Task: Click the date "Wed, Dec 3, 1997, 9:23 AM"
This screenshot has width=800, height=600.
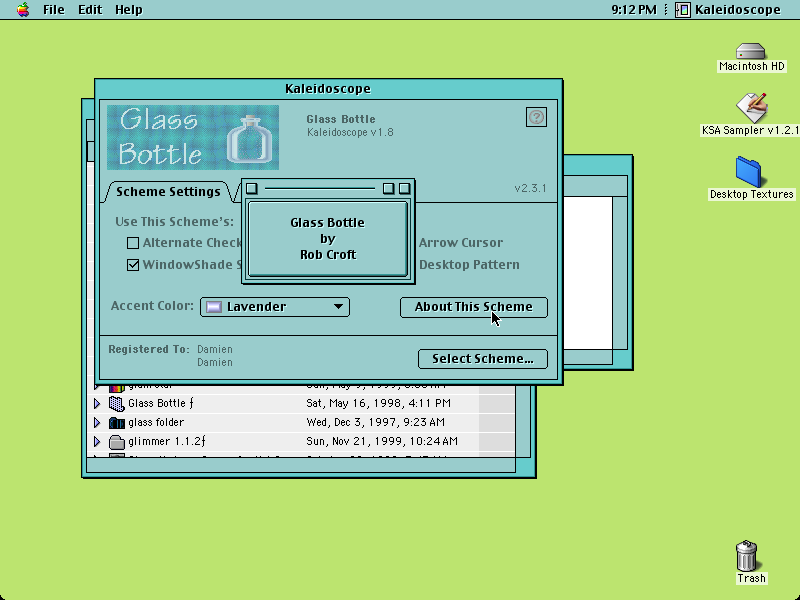Action: coord(376,422)
